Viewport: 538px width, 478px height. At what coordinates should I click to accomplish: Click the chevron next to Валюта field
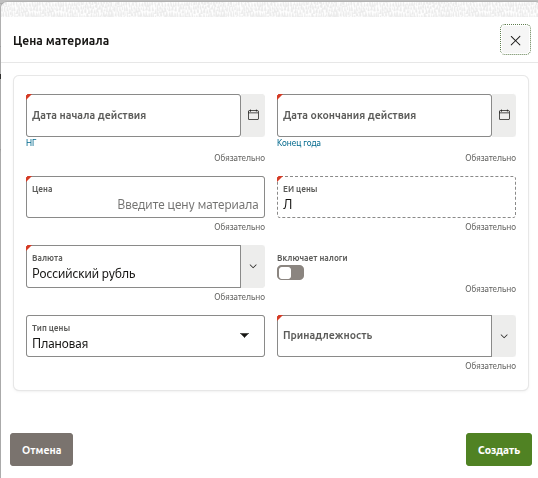coord(253,267)
